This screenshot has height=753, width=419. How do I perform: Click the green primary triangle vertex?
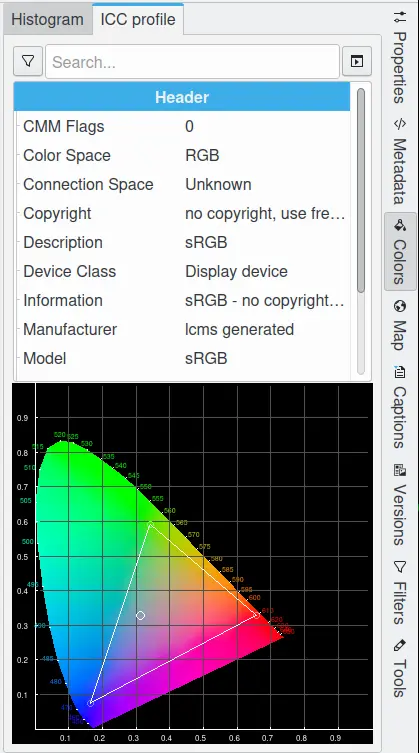[x=151, y=523]
